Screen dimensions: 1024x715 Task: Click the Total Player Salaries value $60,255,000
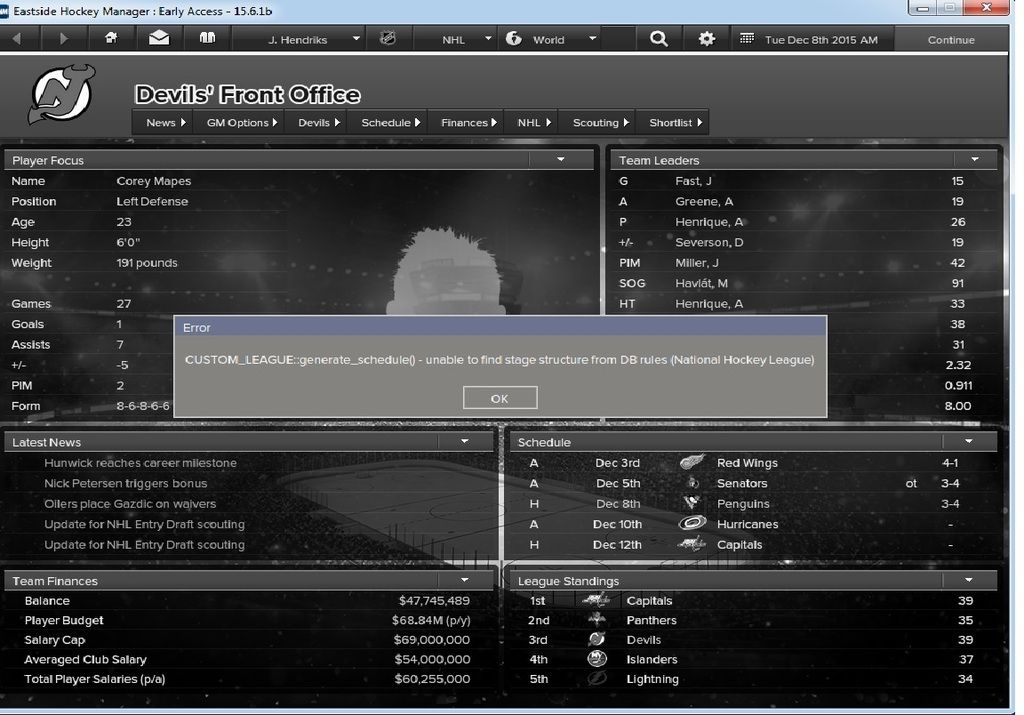[432, 679]
